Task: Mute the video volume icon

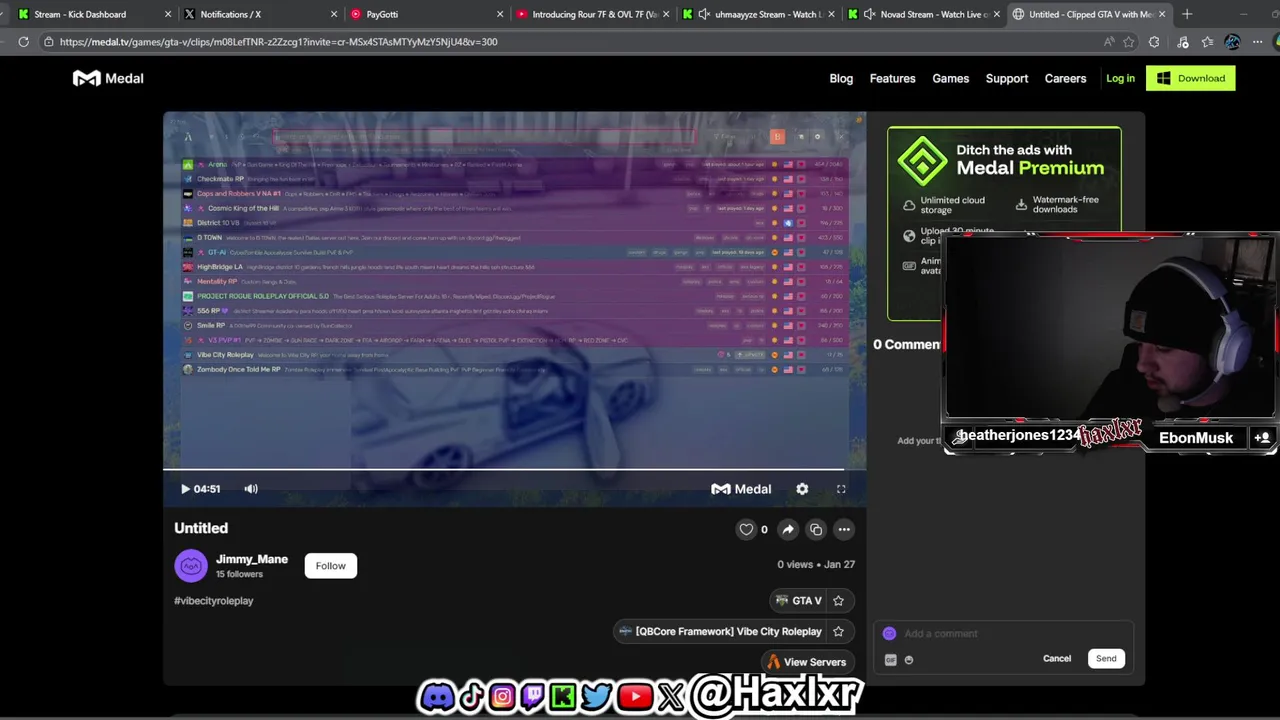Action: pos(251,489)
